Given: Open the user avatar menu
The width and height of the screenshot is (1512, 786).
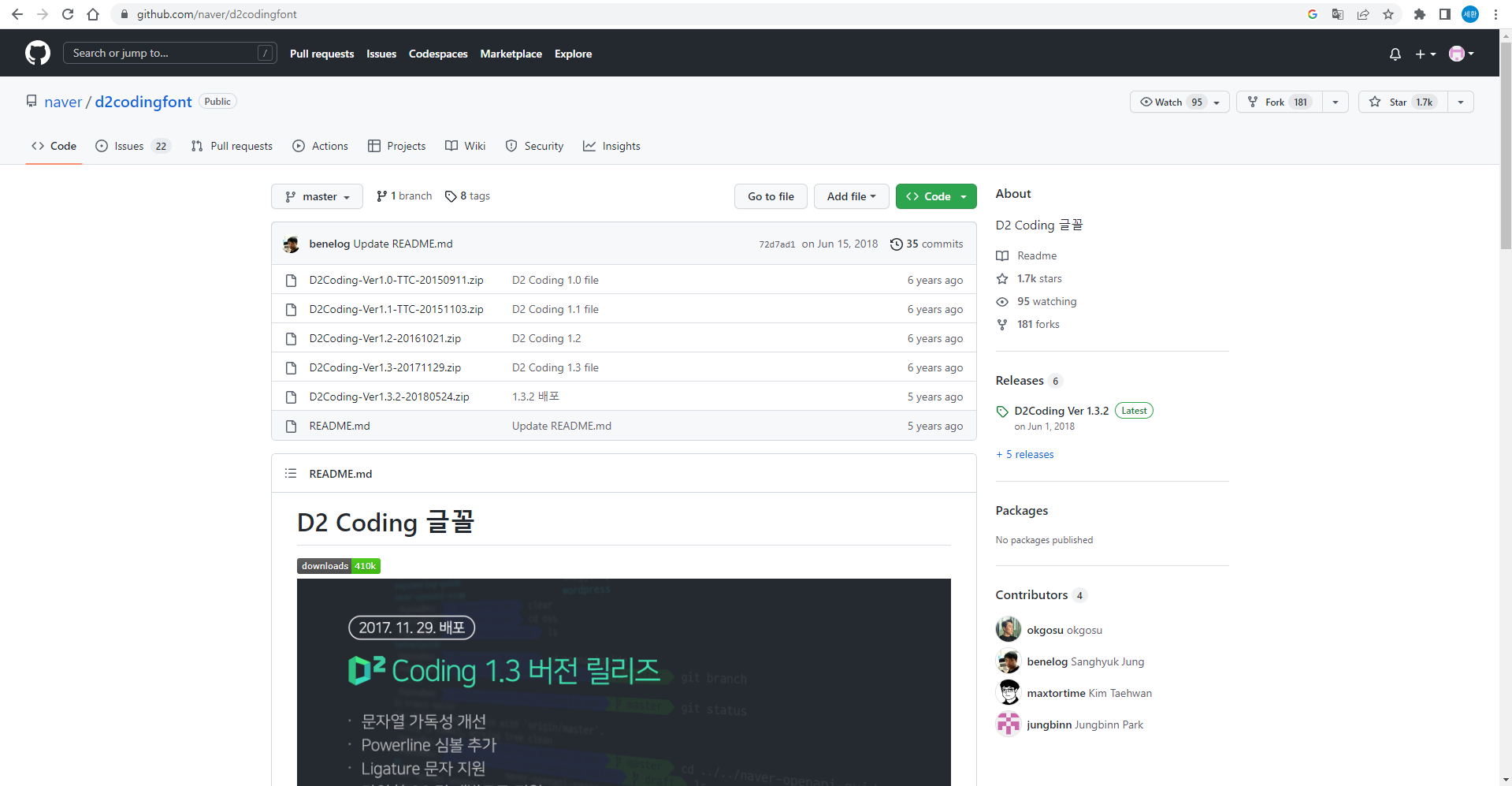Looking at the screenshot, I should 1462,54.
